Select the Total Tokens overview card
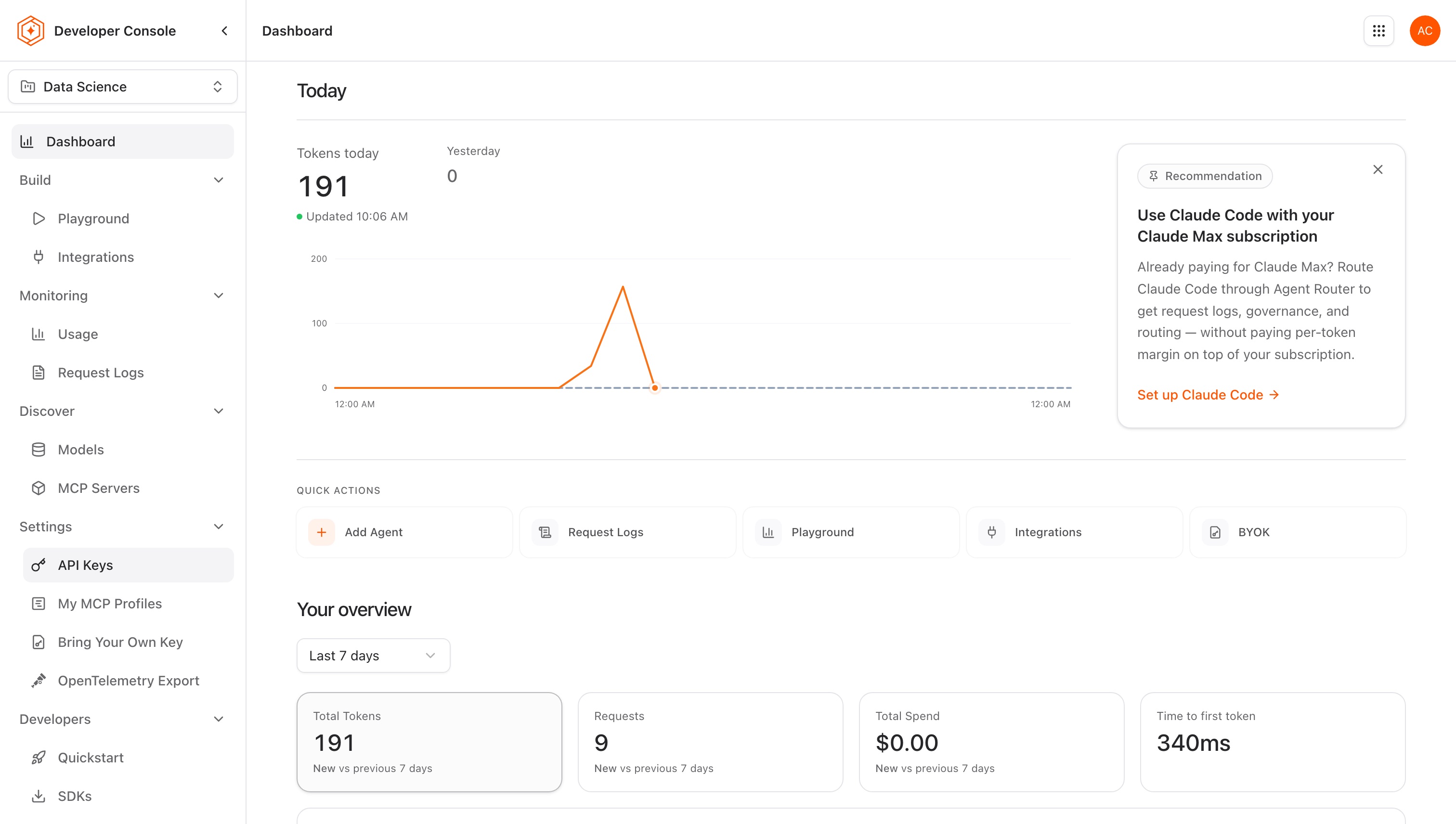The image size is (1456, 824). (429, 742)
